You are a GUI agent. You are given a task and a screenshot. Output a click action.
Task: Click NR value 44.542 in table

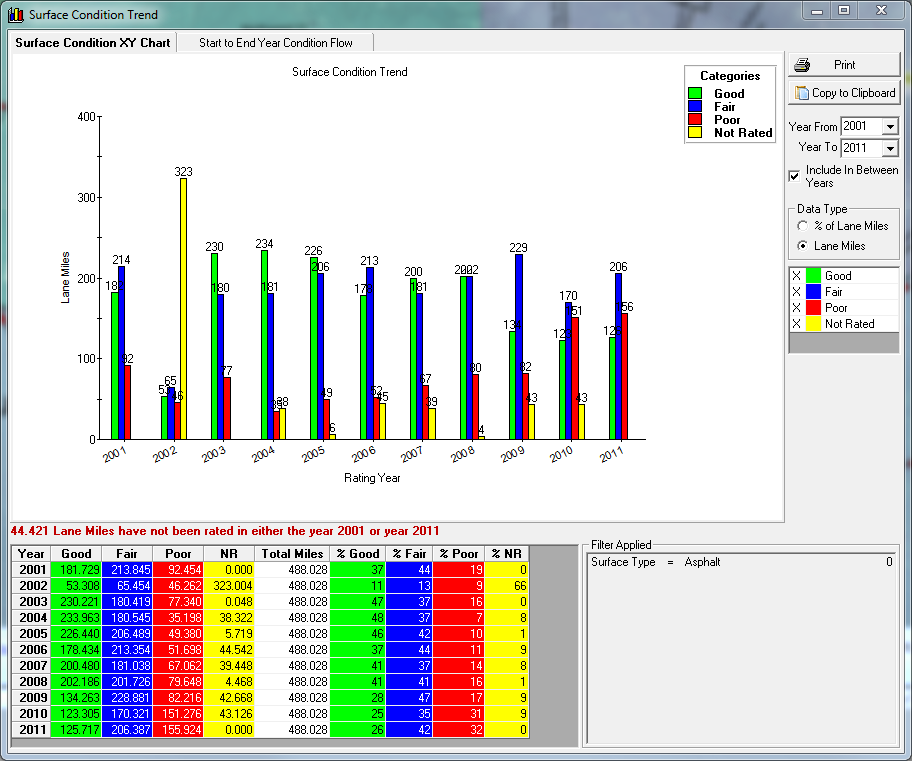click(229, 649)
